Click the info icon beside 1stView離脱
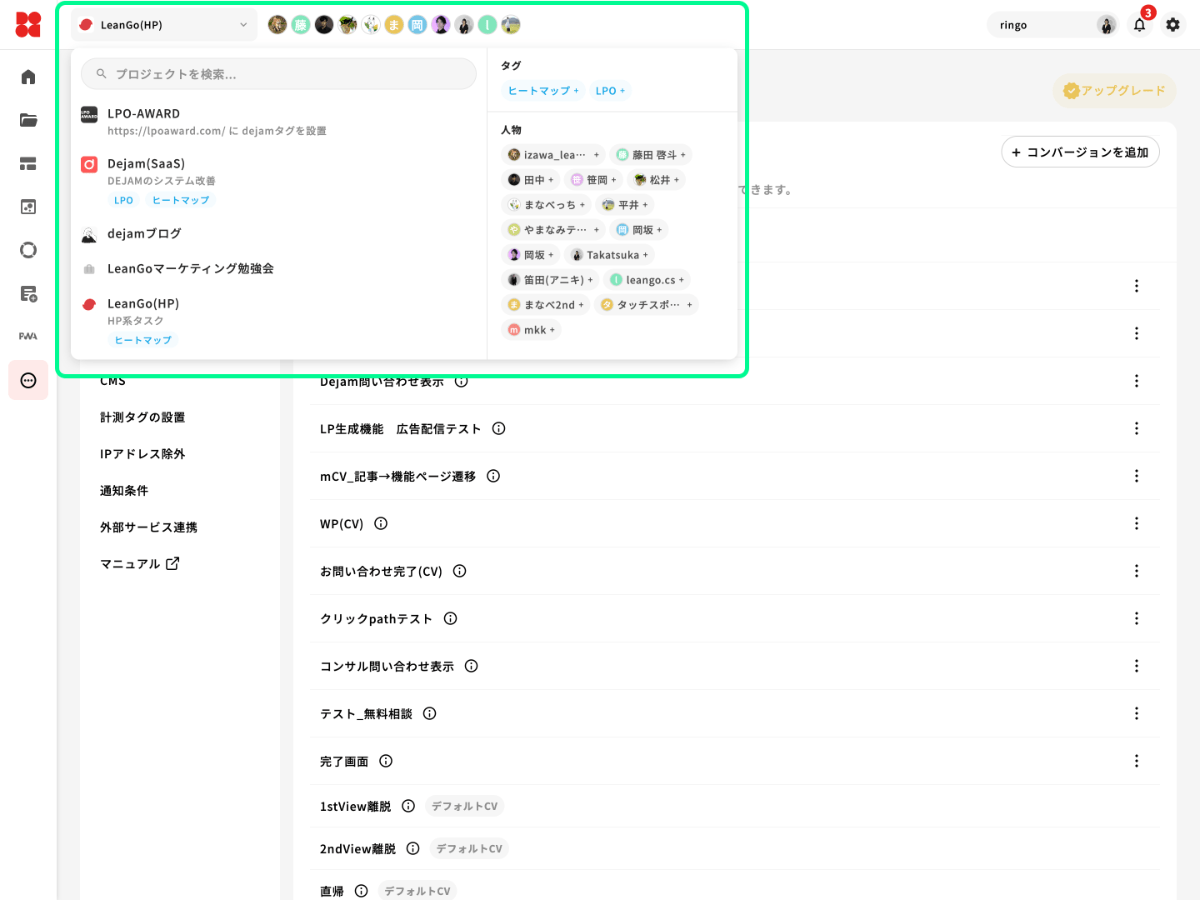Screen dimensions: 1200x900 point(408,806)
